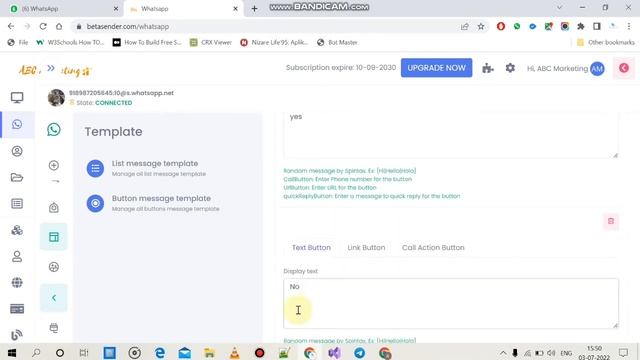Go back to previous page
This screenshot has height=360, width=640.
pyautogui.click(x=11, y=27)
